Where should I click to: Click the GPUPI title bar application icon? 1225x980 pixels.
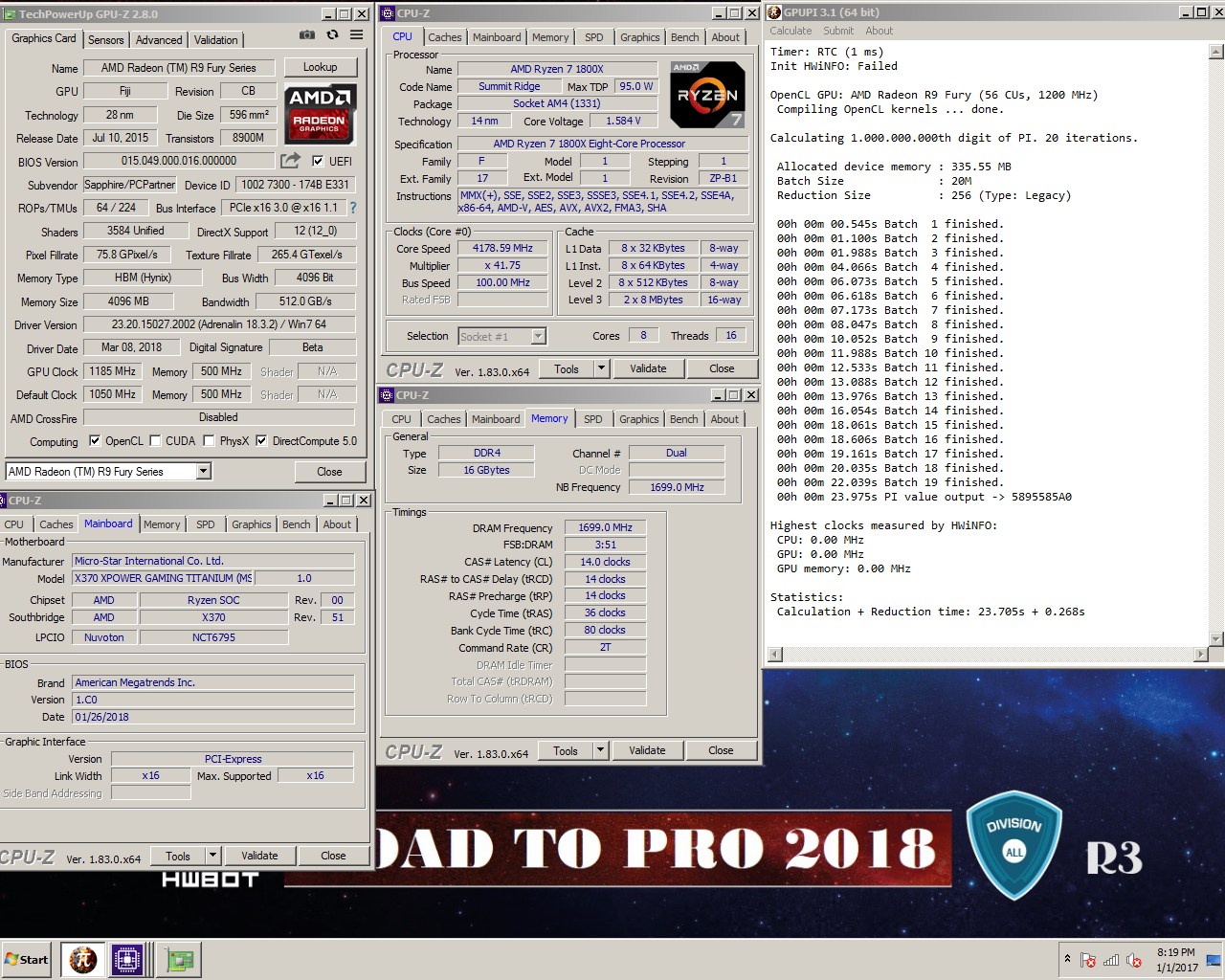774,12
